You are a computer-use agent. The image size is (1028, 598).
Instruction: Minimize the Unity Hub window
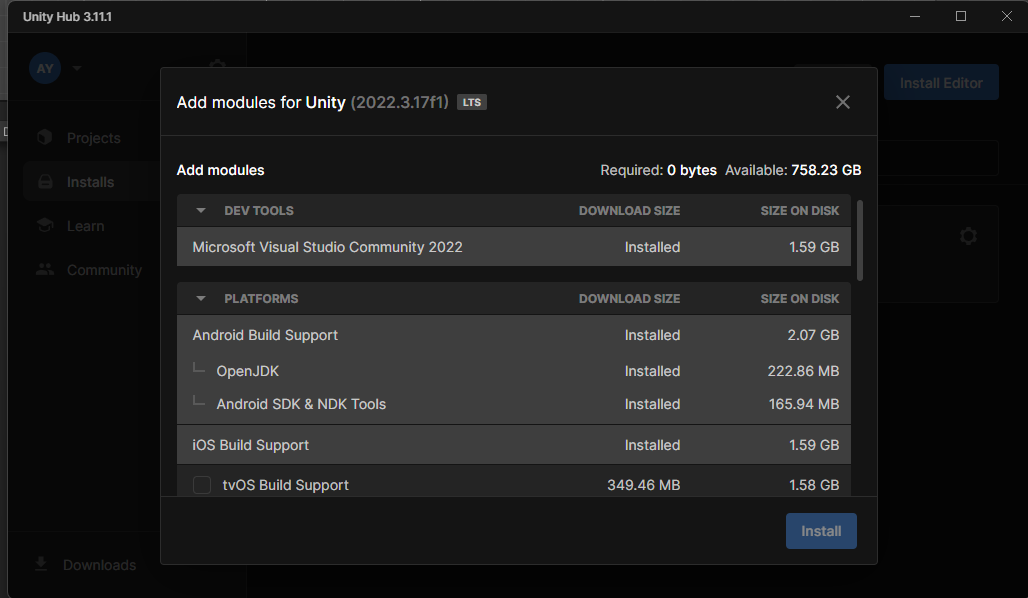coord(915,16)
